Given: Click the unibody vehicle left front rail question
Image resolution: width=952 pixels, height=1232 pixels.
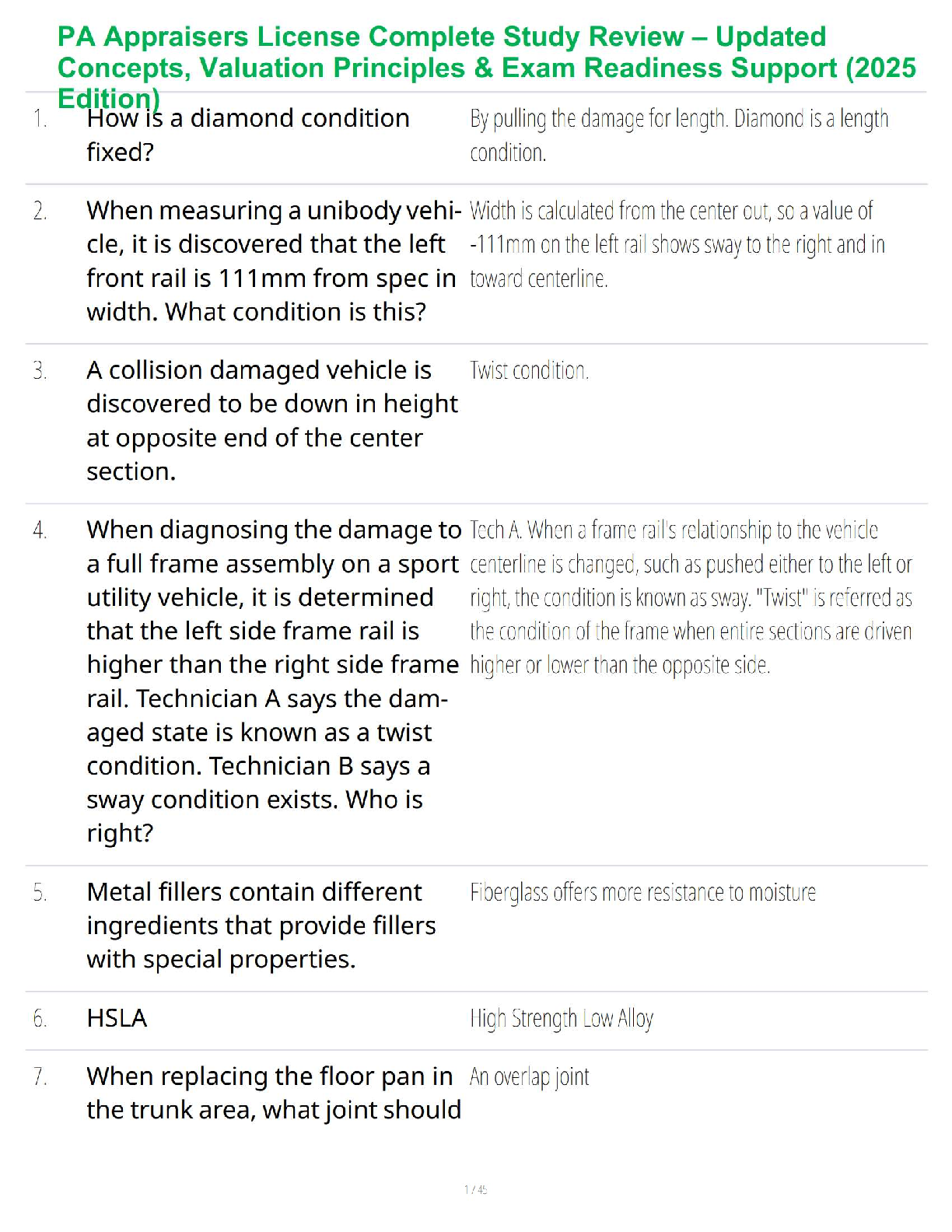Looking at the screenshot, I should tap(273, 261).
